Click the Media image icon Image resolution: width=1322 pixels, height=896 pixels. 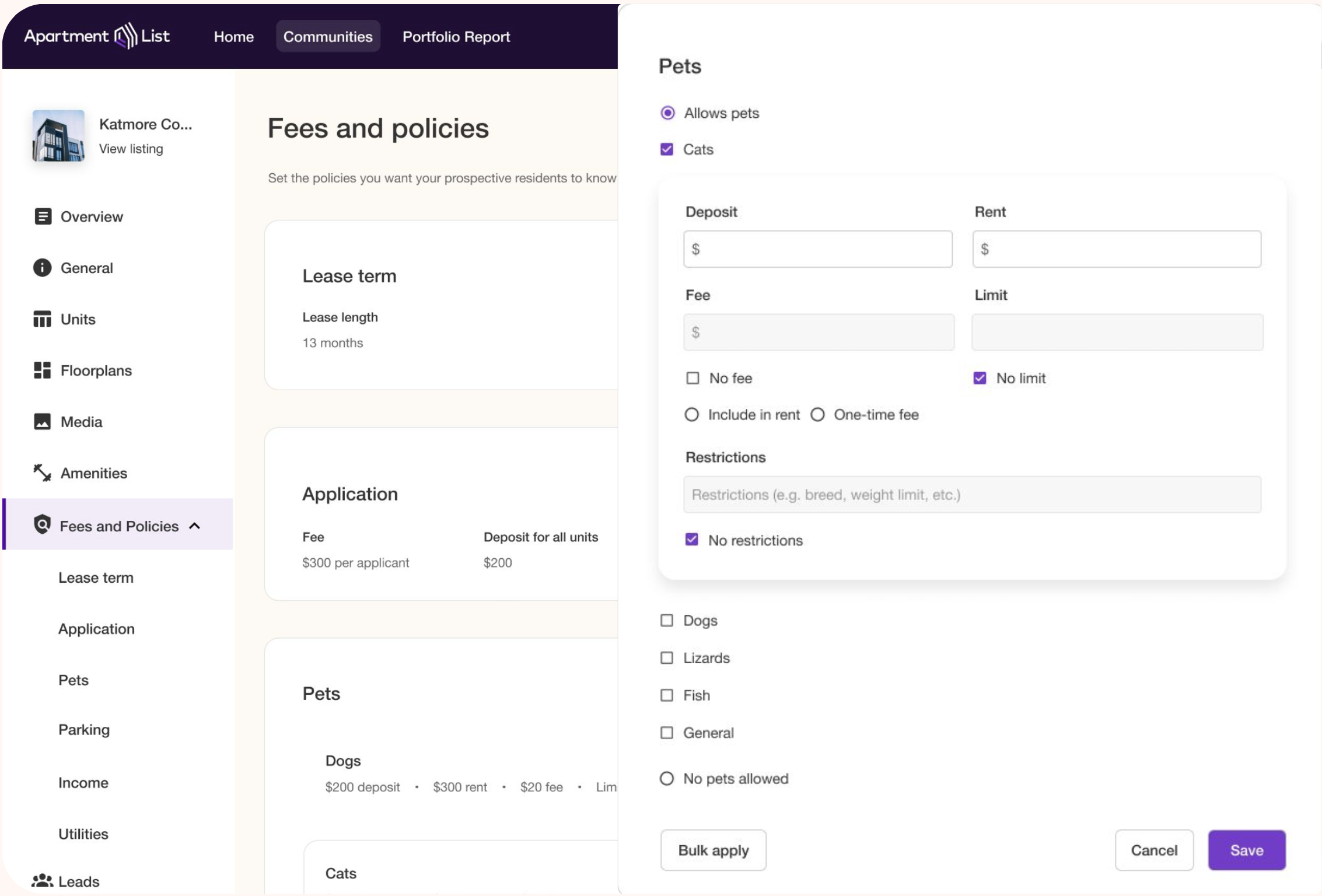coord(42,422)
